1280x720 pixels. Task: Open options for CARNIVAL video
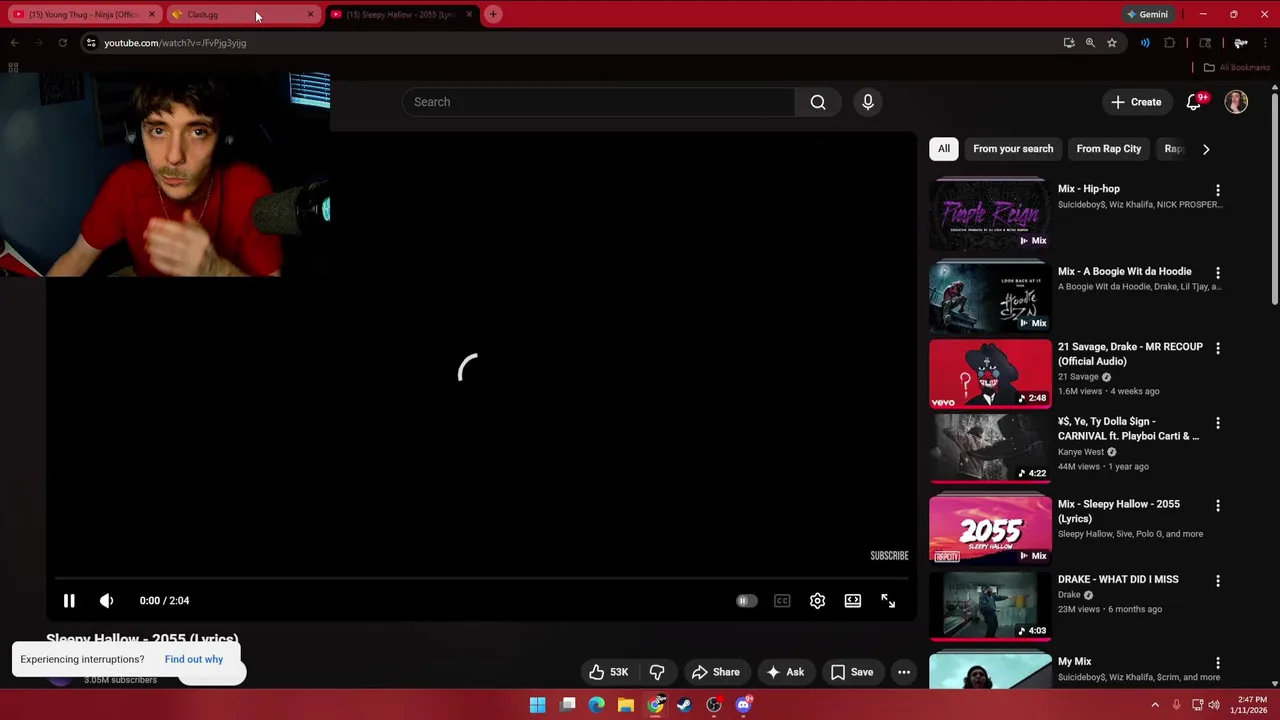(x=1218, y=423)
